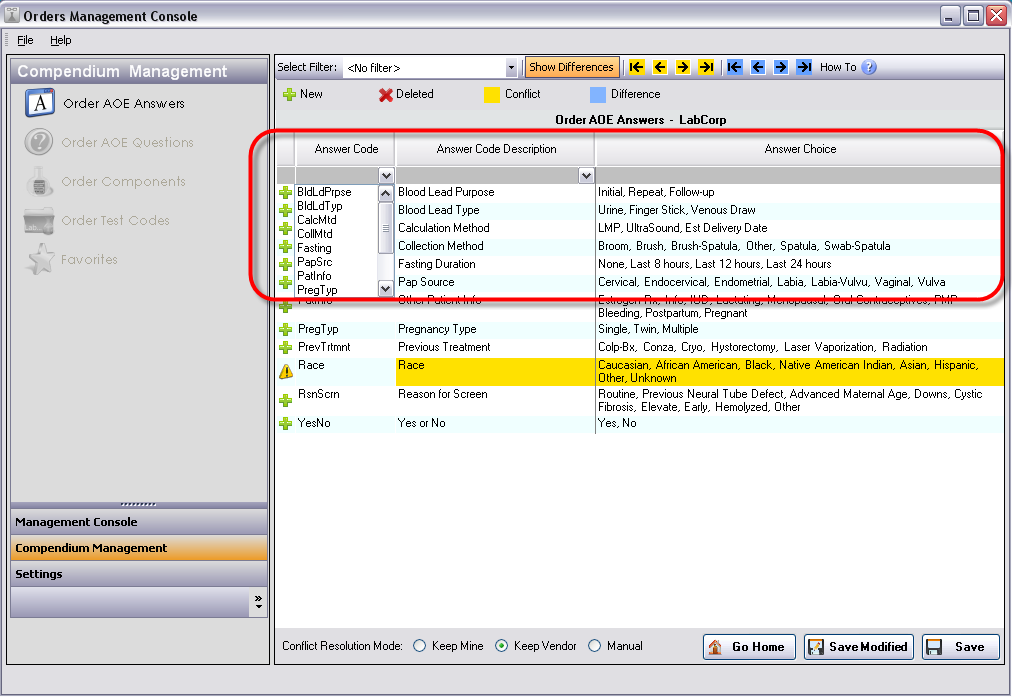Click the Save Modified button
The height and width of the screenshot is (697, 1012).
pos(859,647)
